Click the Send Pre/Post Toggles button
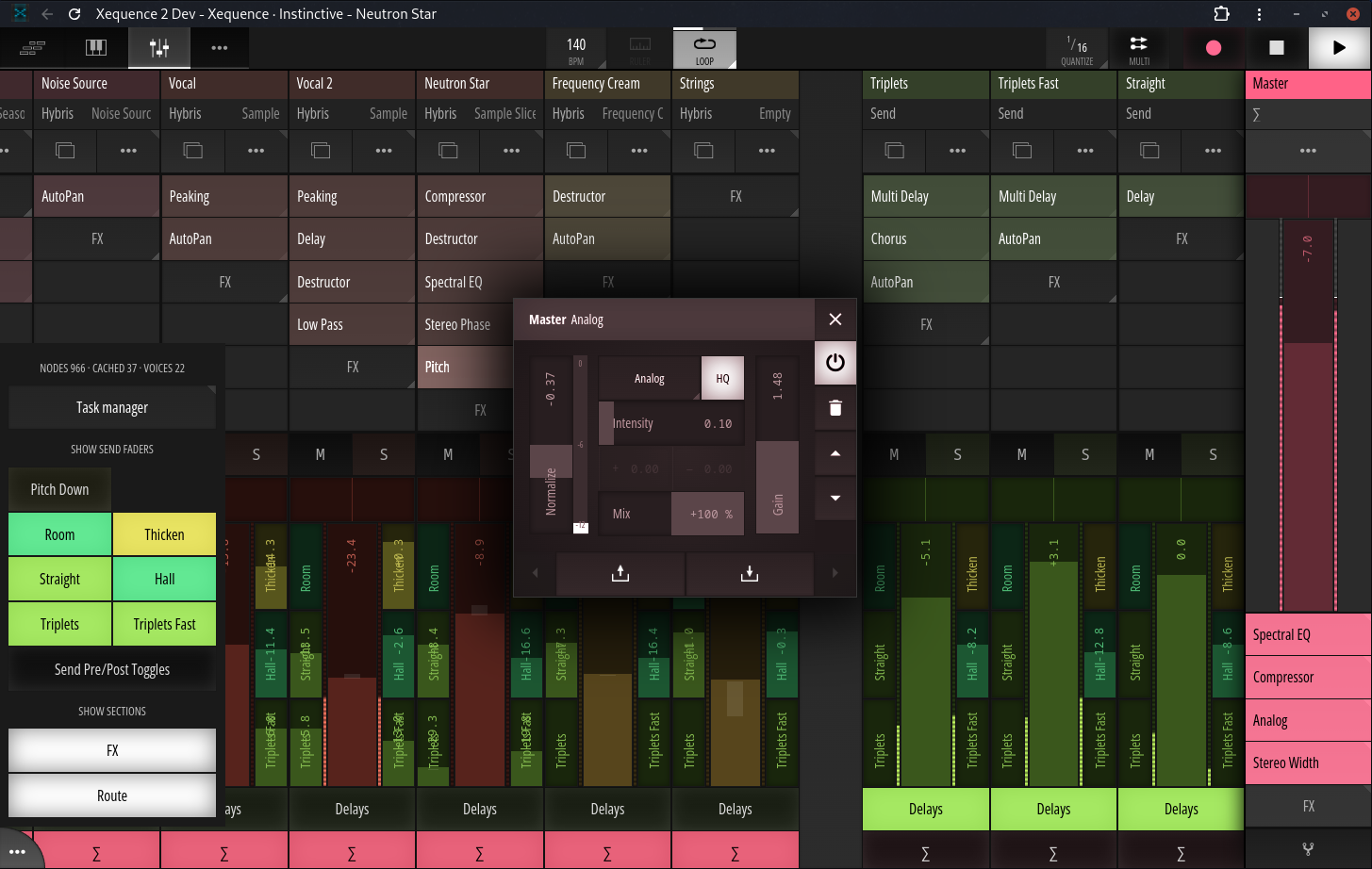The width and height of the screenshot is (1372, 869). (x=112, y=669)
